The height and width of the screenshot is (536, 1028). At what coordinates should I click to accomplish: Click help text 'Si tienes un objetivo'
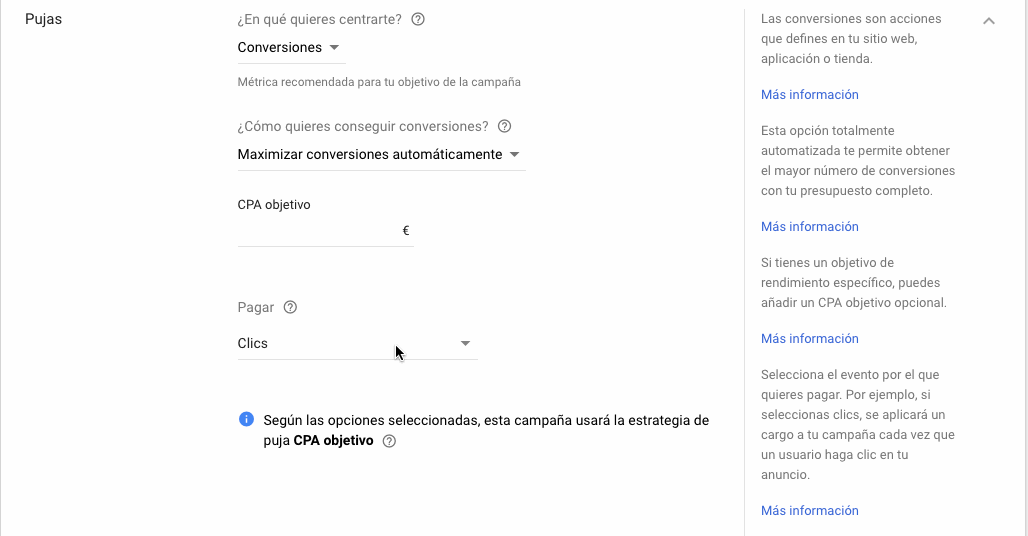(854, 282)
